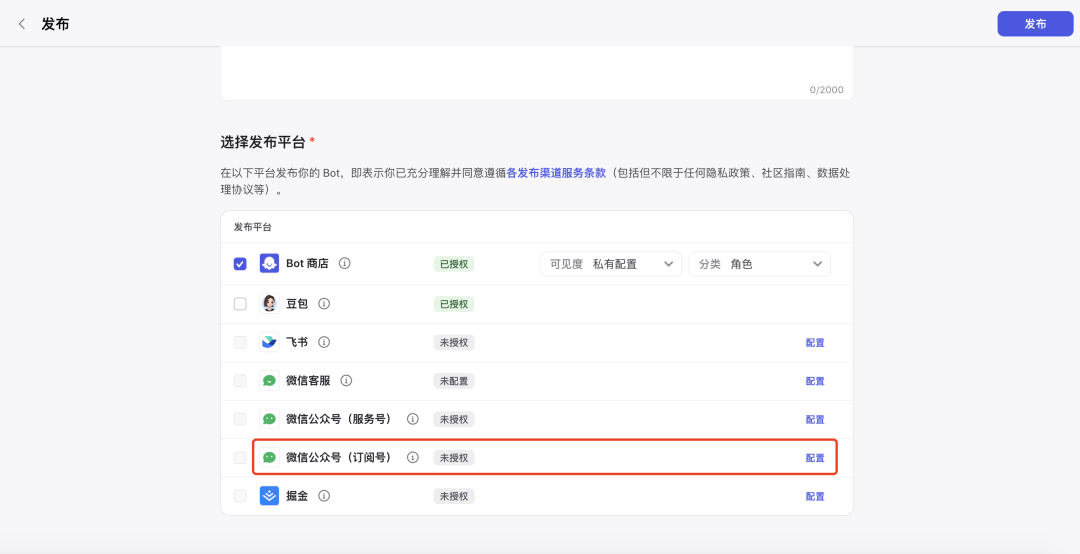Check the 微信公众号（订阅号）checkbox
Viewport: 1080px width, 554px height.
coord(240,458)
